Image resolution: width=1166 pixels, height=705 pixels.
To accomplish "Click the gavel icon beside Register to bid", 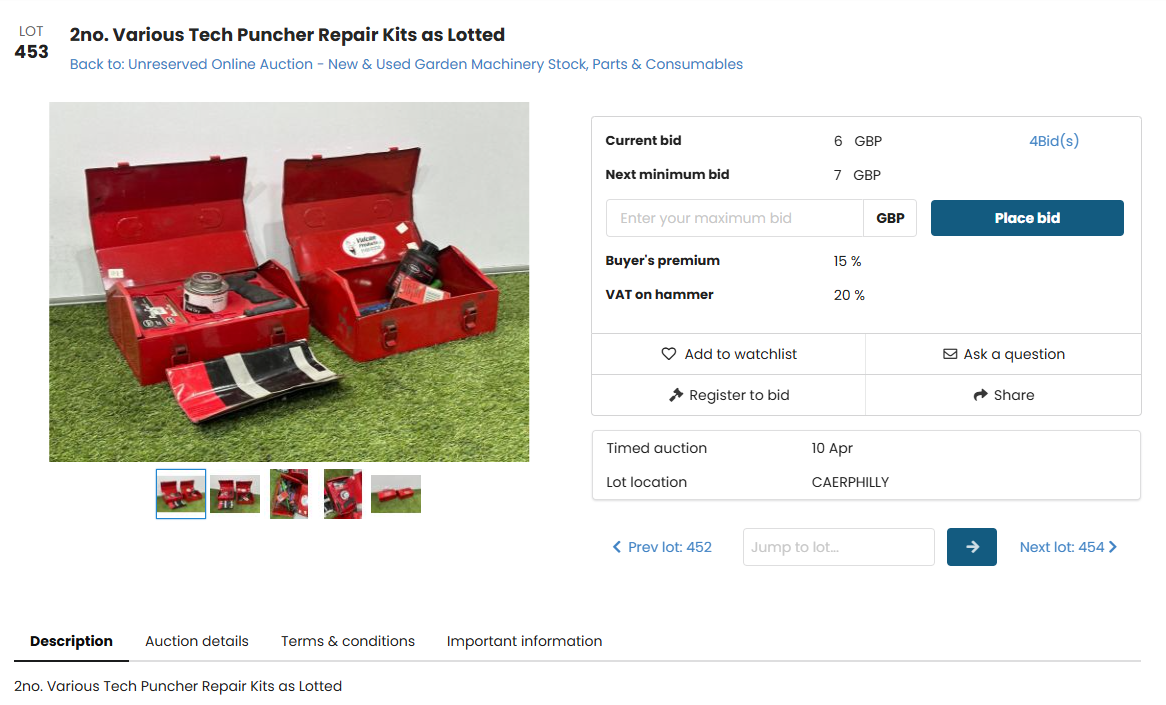I will click(675, 395).
